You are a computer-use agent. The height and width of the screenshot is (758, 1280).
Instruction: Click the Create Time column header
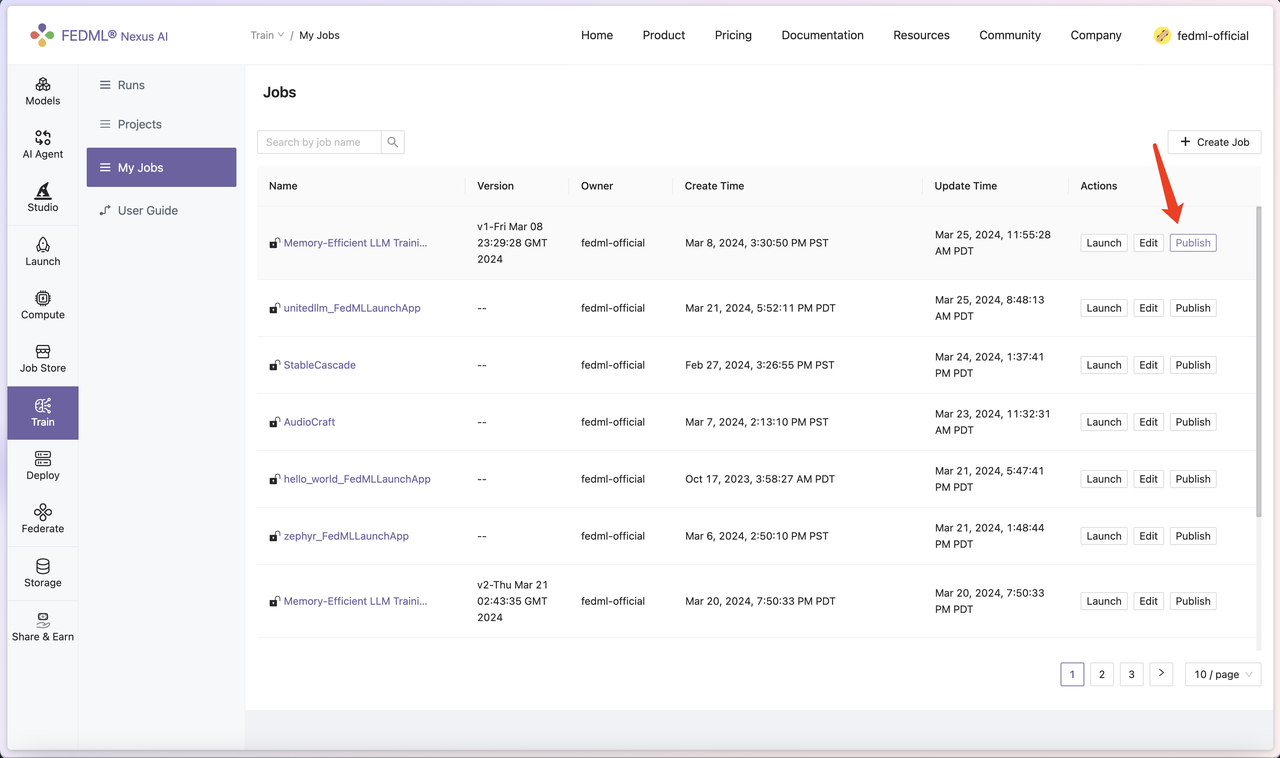click(714, 186)
